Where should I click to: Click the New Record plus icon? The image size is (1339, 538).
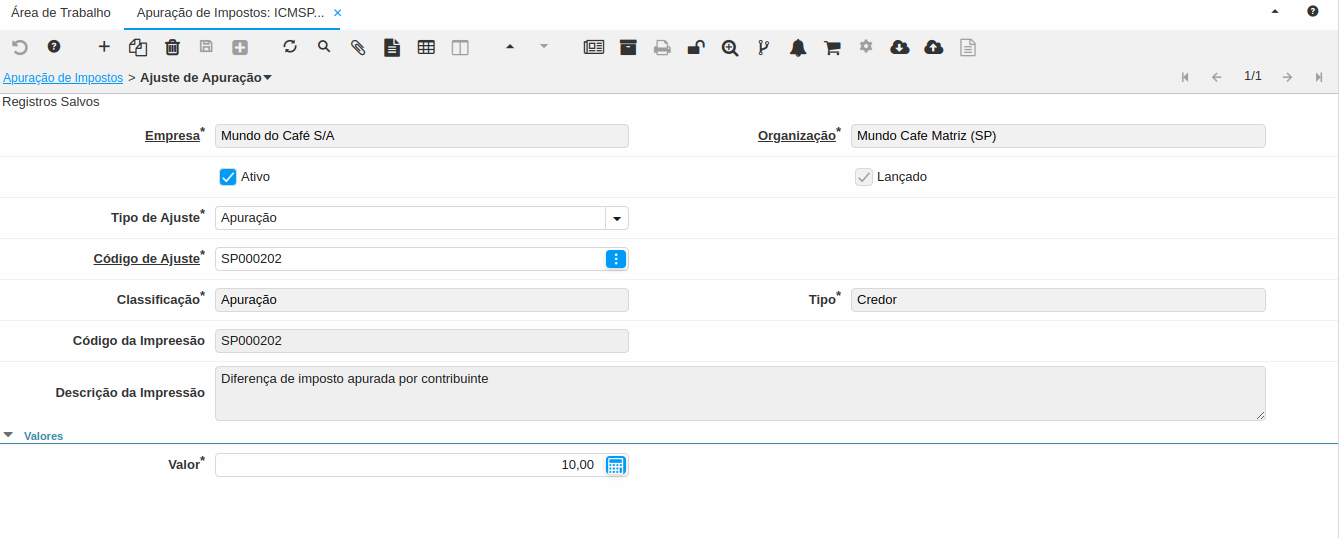point(104,47)
